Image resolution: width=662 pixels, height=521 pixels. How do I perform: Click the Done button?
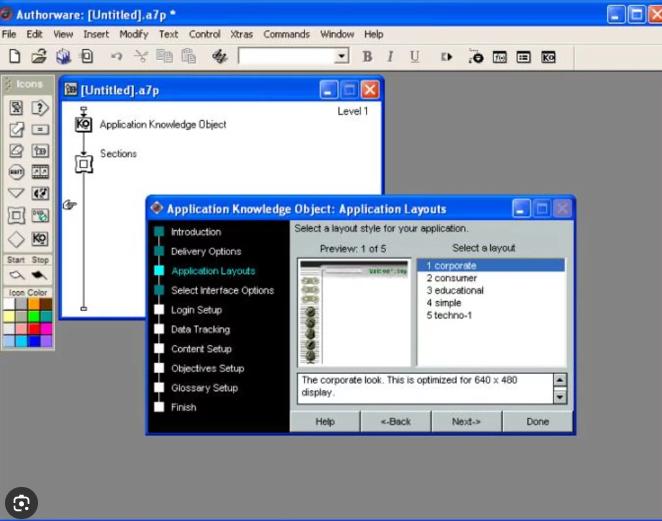click(x=537, y=421)
